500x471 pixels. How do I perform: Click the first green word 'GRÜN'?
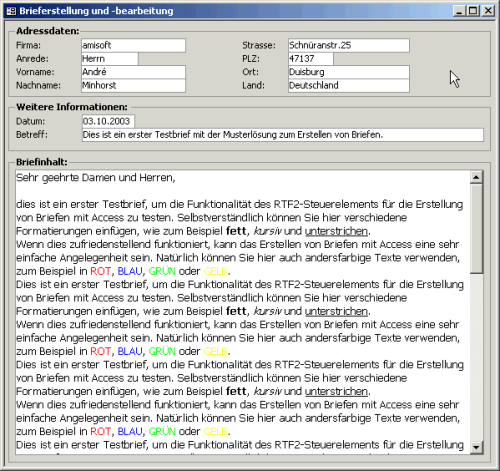(x=162, y=271)
